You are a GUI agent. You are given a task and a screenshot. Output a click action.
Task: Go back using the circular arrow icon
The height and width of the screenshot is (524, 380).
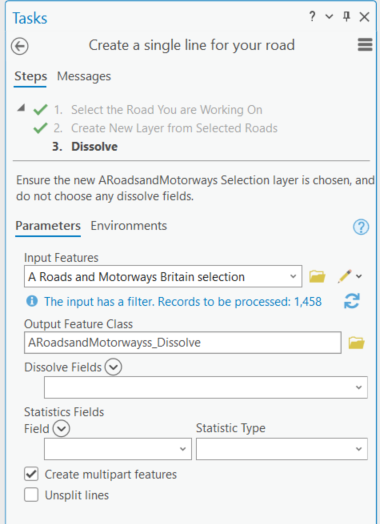pos(19,46)
